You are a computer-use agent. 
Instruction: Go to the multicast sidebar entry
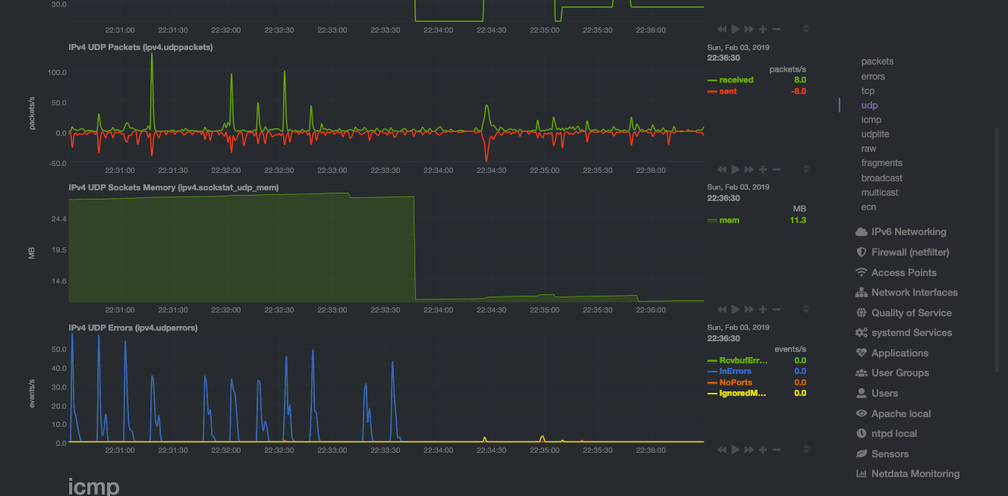(880, 193)
